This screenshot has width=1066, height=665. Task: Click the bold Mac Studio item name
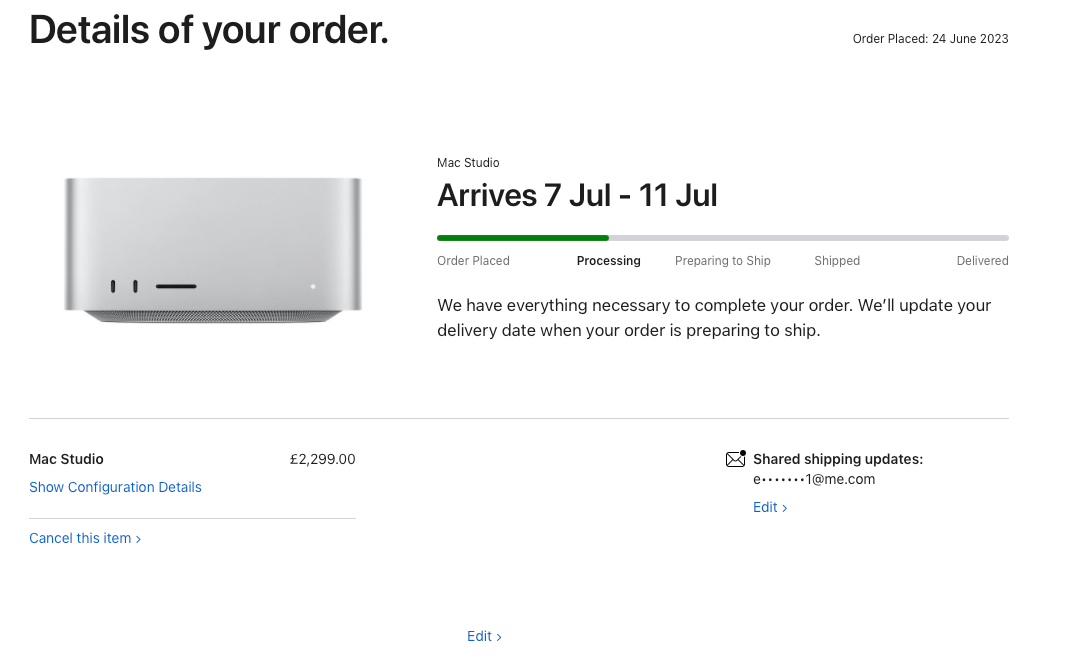66,459
